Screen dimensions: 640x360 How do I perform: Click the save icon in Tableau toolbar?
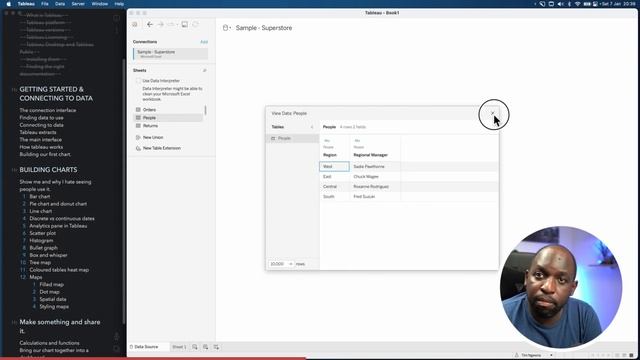[x=184, y=24]
